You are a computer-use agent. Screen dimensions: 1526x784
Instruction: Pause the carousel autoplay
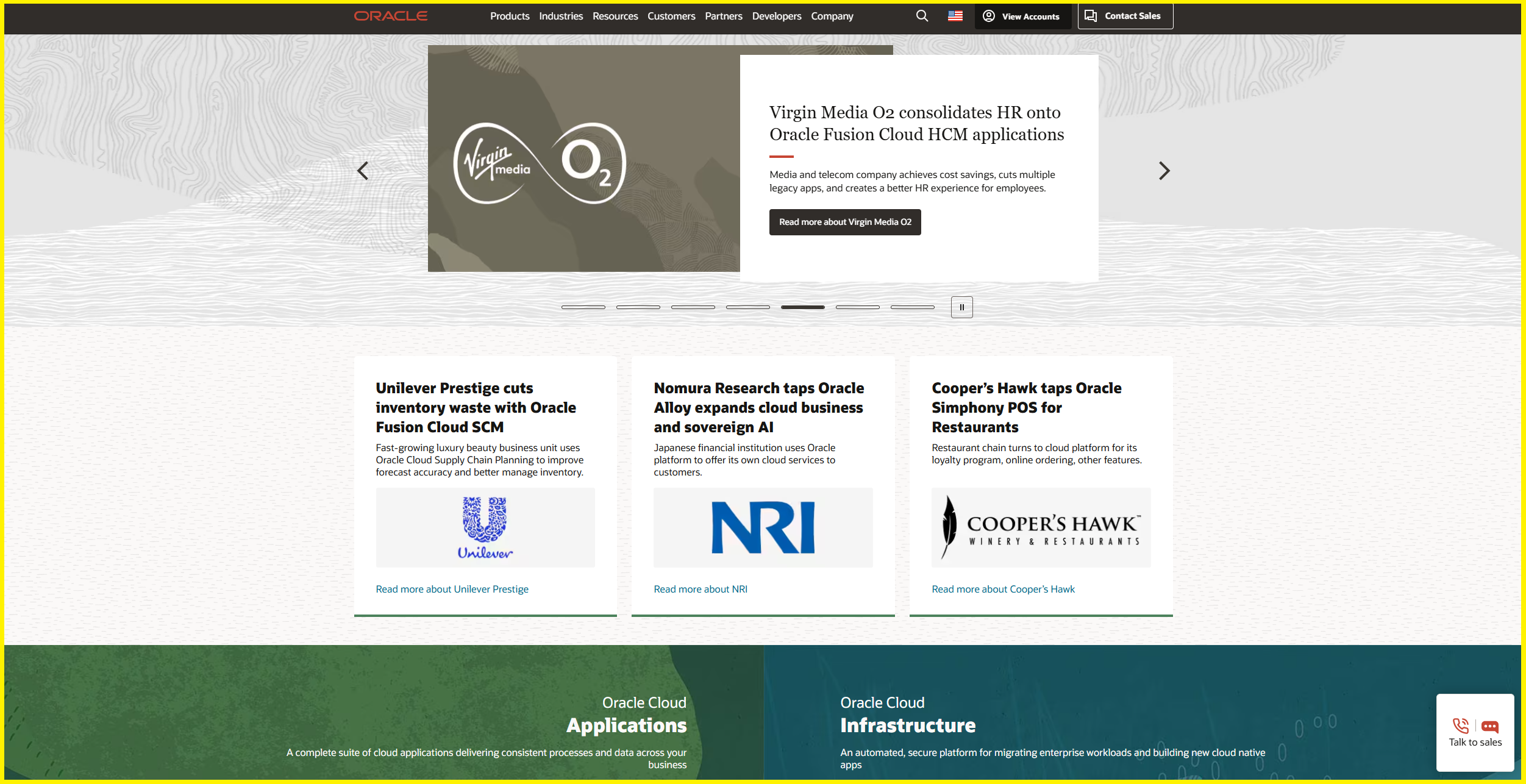coord(961,307)
